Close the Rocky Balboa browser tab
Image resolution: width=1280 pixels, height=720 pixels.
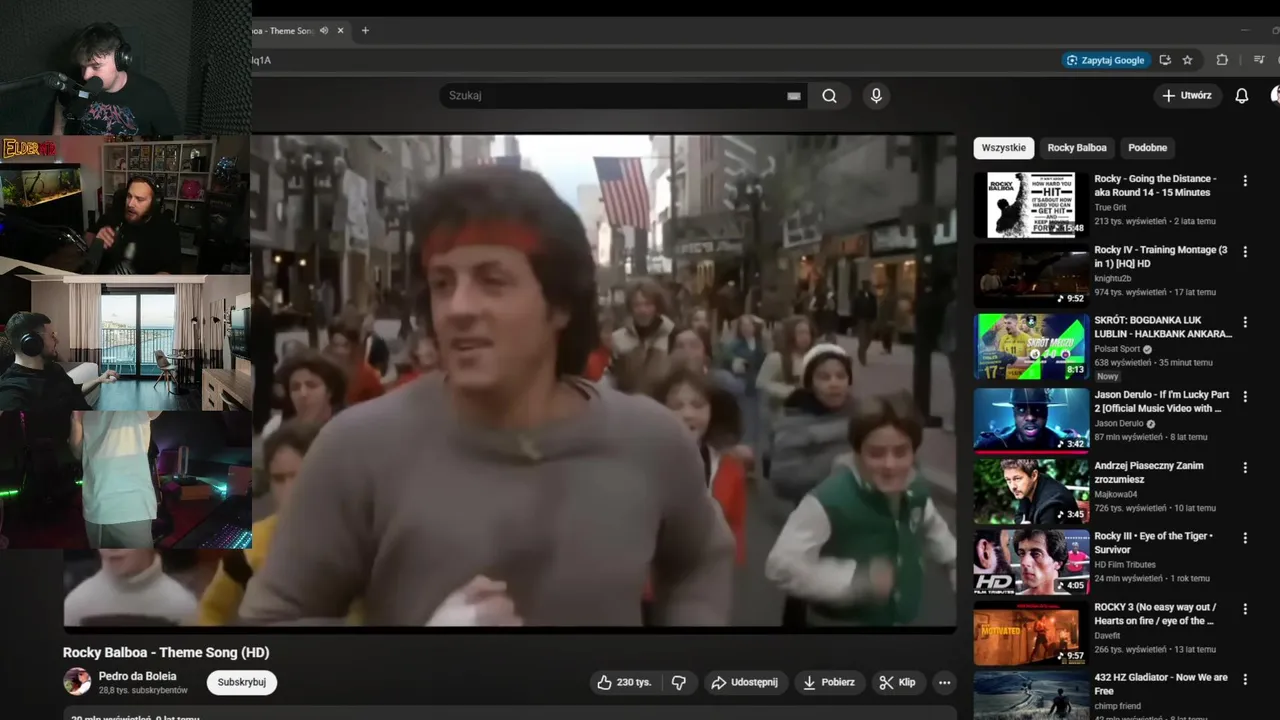(x=340, y=31)
